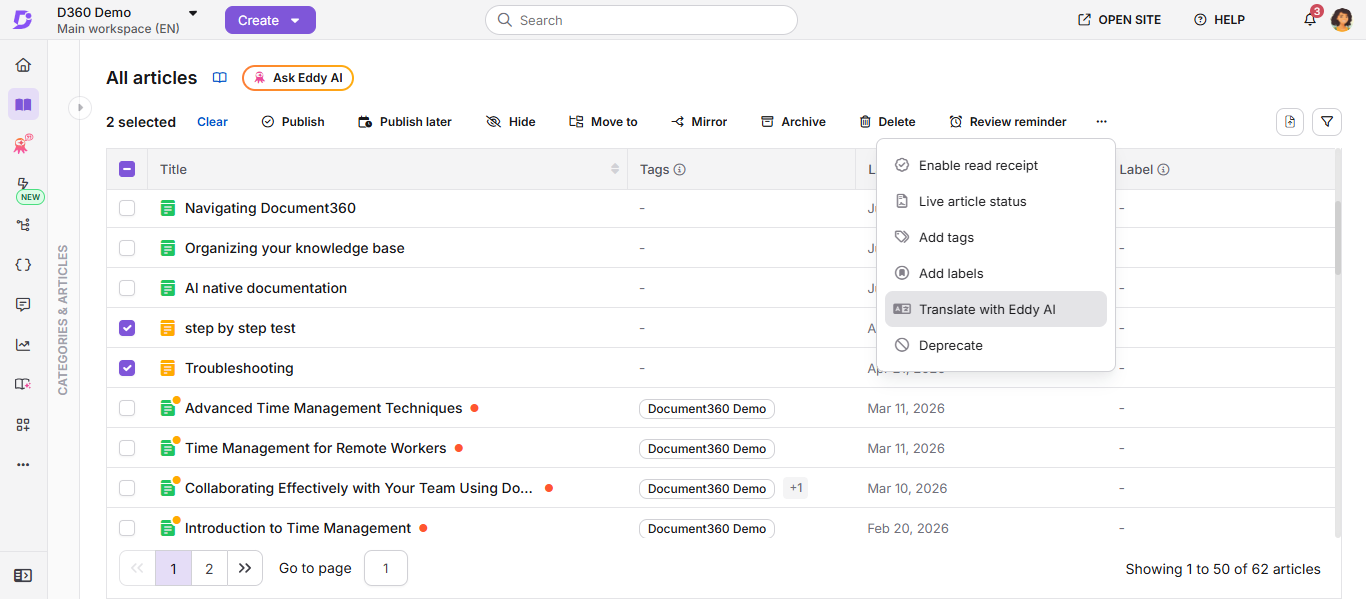Clear the current selection
The image size is (1366, 599).
[x=212, y=122]
